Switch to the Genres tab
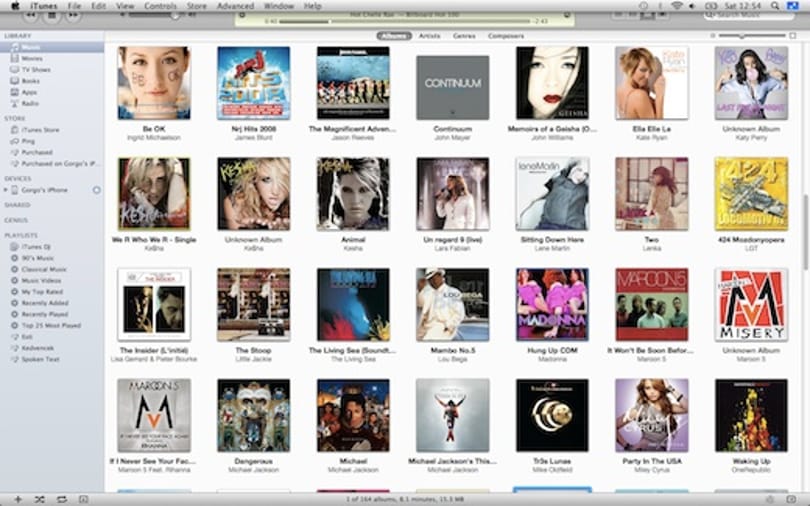 464,36
